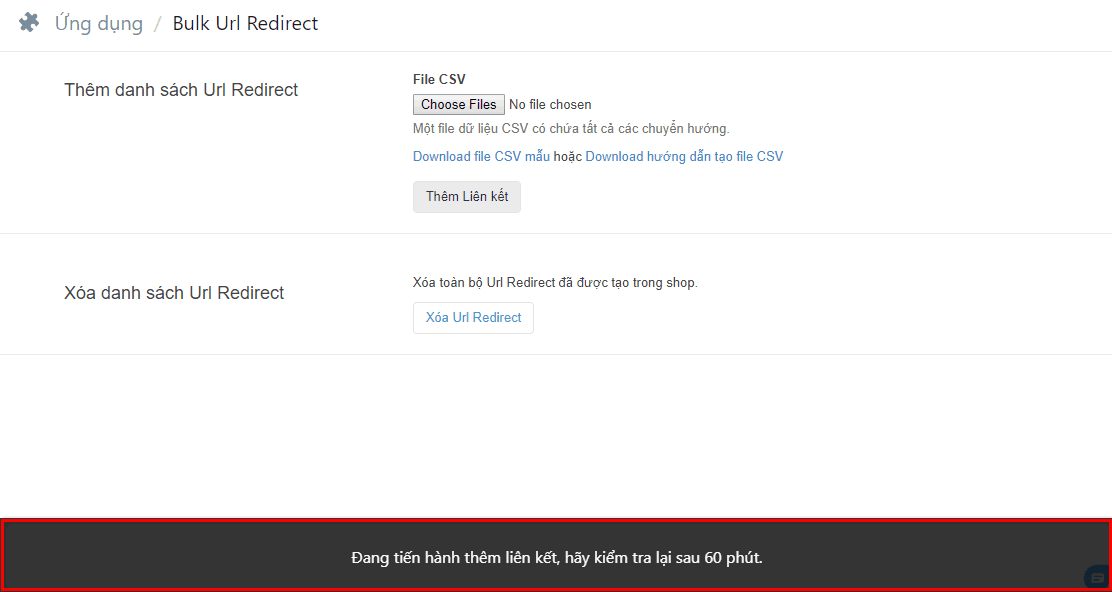The width and height of the screenshot is (1112, 592).
Task: Go back to Ứng dụng breadcrumb
Action: 99,23
